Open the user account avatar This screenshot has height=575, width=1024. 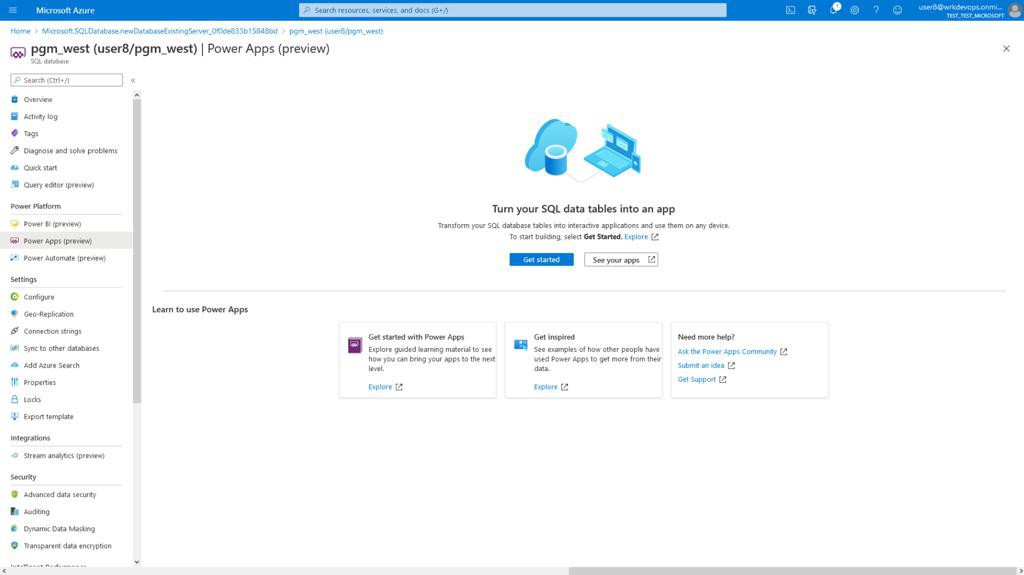1014,10
